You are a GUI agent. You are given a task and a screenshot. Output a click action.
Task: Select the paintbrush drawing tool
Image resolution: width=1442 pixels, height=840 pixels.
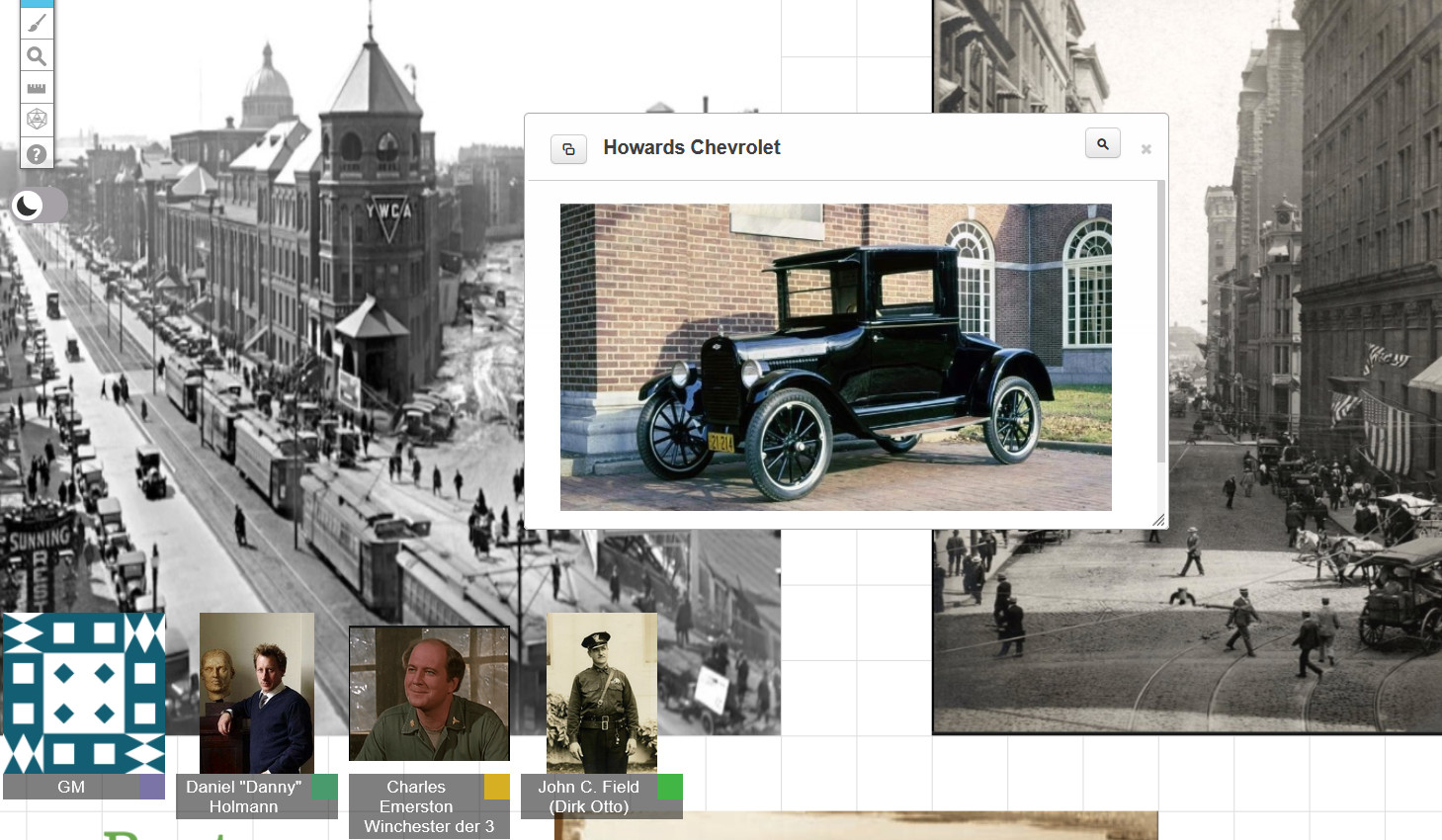click(x=37, y=23)
